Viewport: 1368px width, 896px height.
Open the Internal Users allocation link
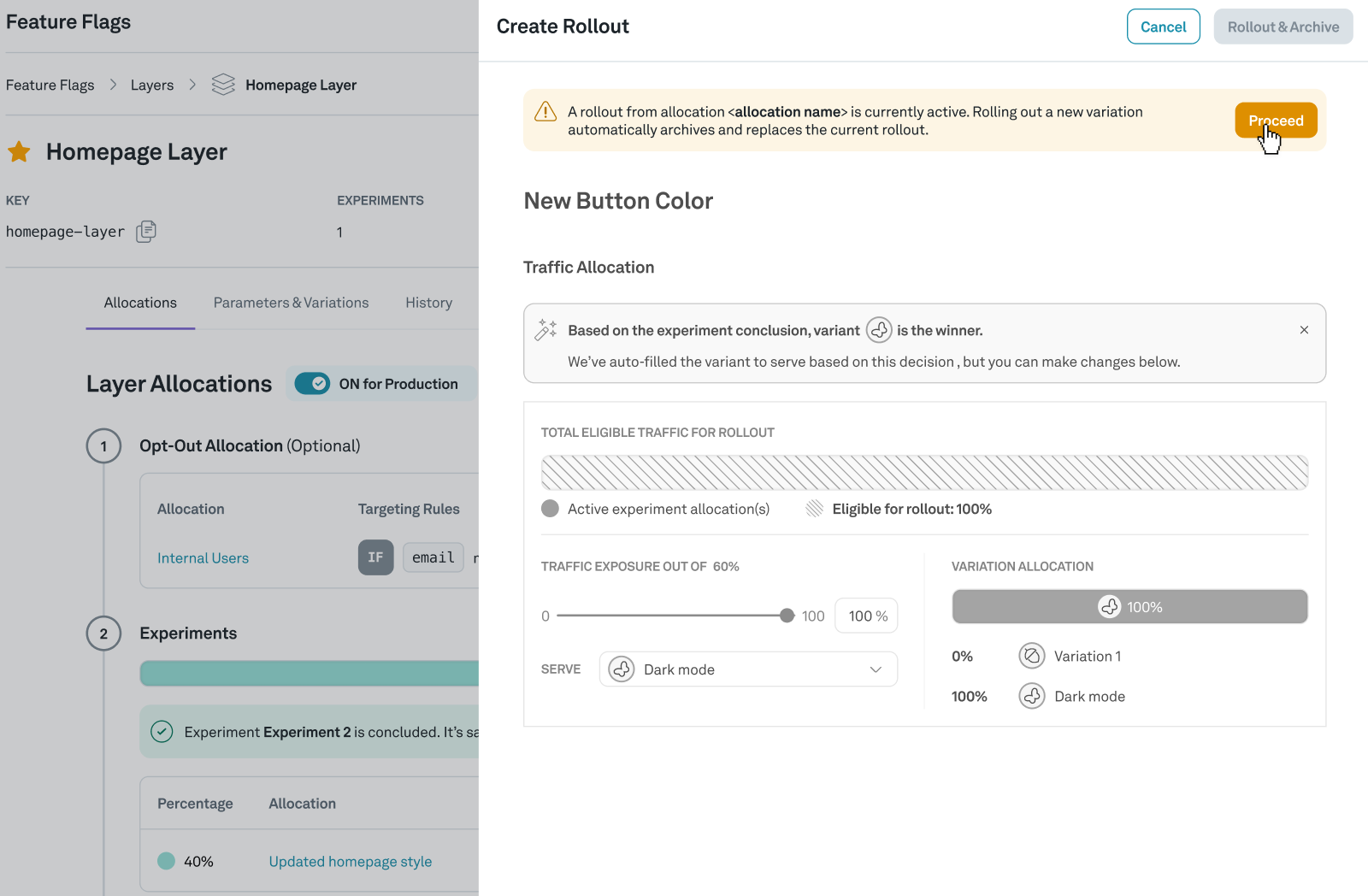tap(203, 558)
